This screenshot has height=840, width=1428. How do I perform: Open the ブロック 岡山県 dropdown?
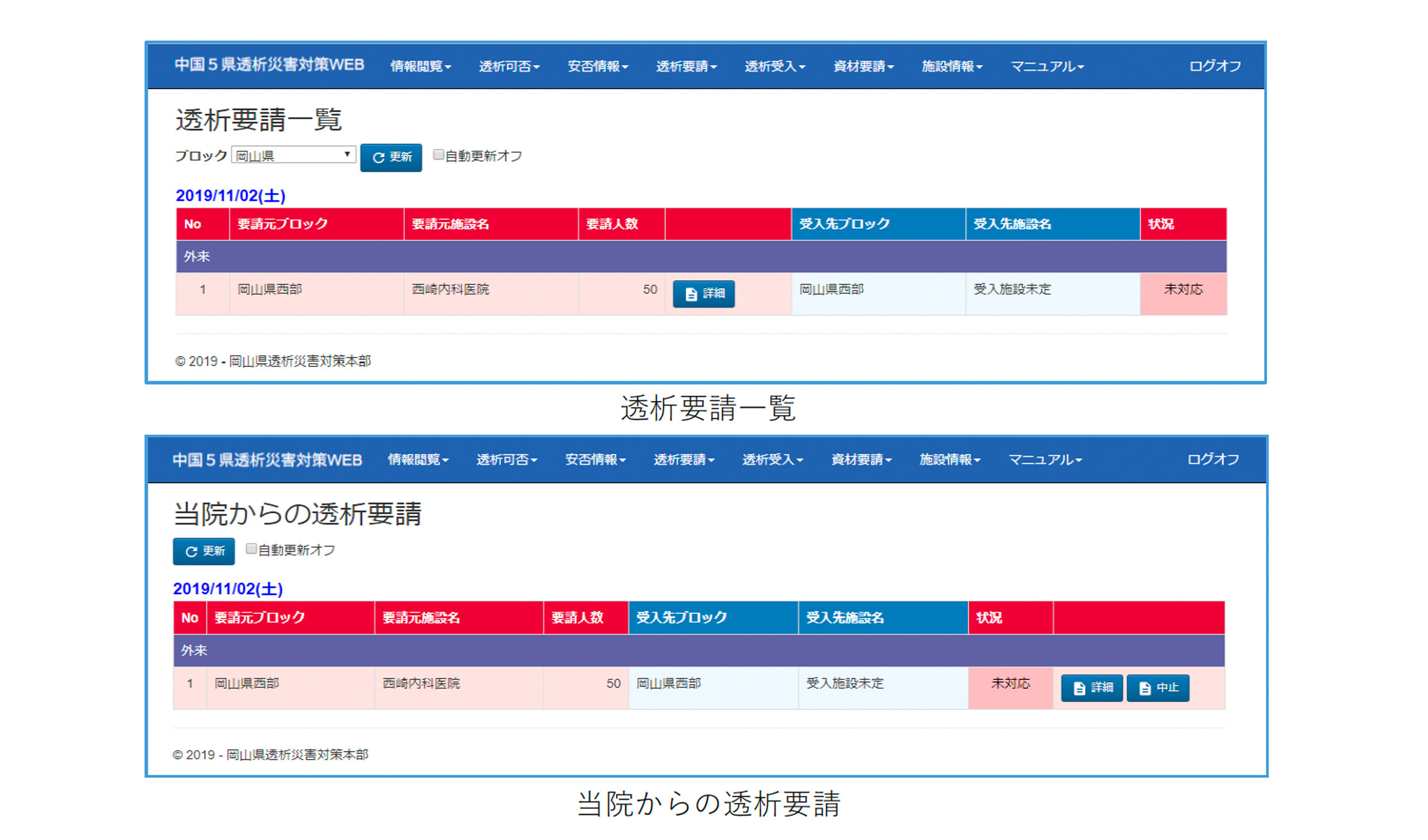[x=293, y=155]
